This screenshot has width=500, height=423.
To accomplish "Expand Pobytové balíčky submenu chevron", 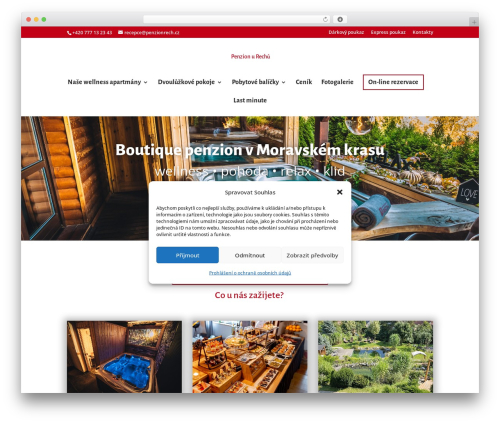I will click(x=283, y=82).
